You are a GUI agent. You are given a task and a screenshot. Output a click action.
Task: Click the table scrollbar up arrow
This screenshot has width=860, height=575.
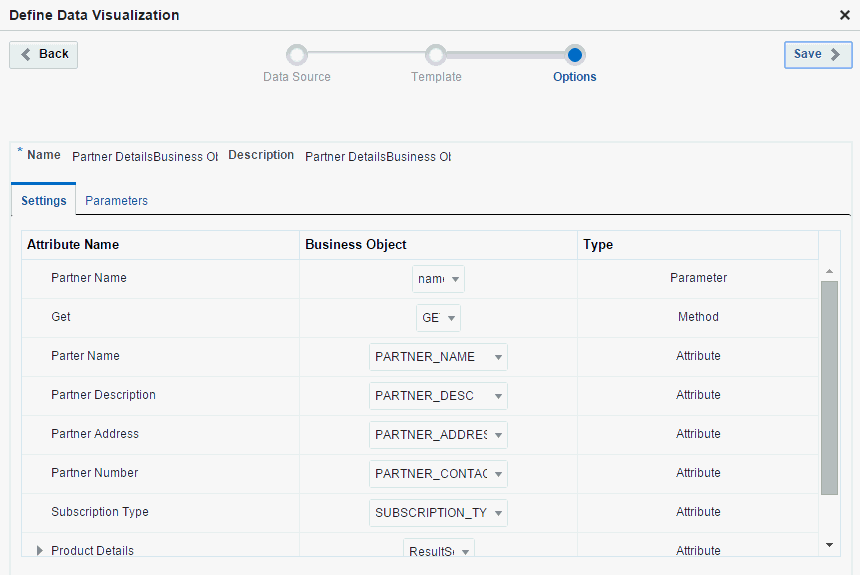[829, 271]
